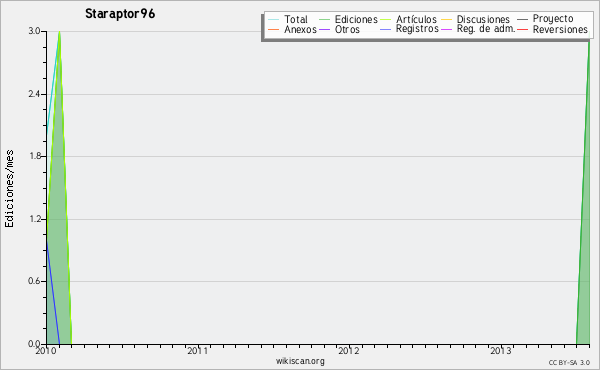Click the chart title Staraptor96
The height and width of the screenshot is (370, 600).
click(120, 14)
